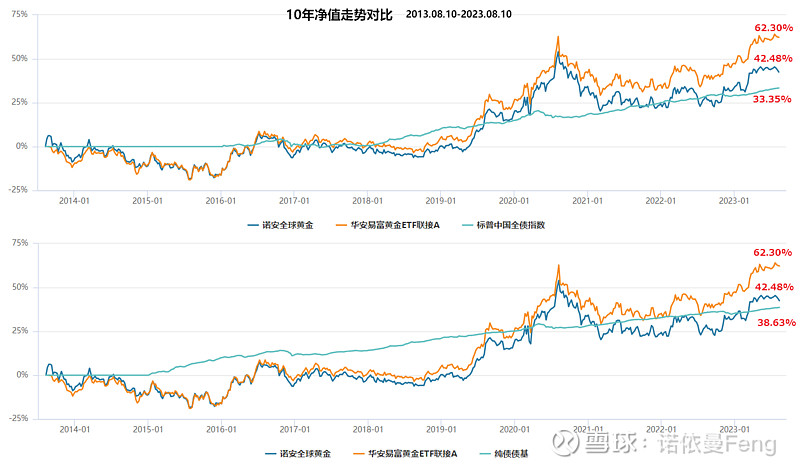800x468 pixels.
Task: Click the 25% axis label of the upper chart
Action: click(19, 102)
